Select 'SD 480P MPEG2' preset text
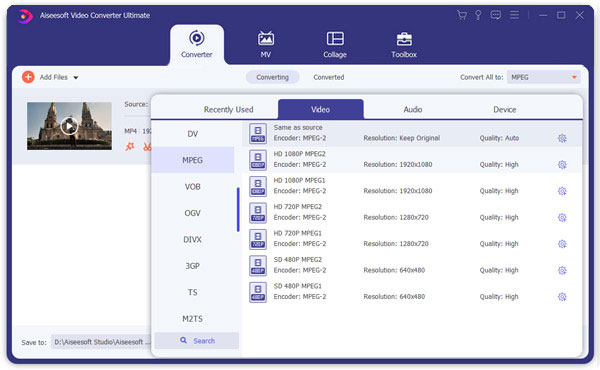 coord(297,259)
